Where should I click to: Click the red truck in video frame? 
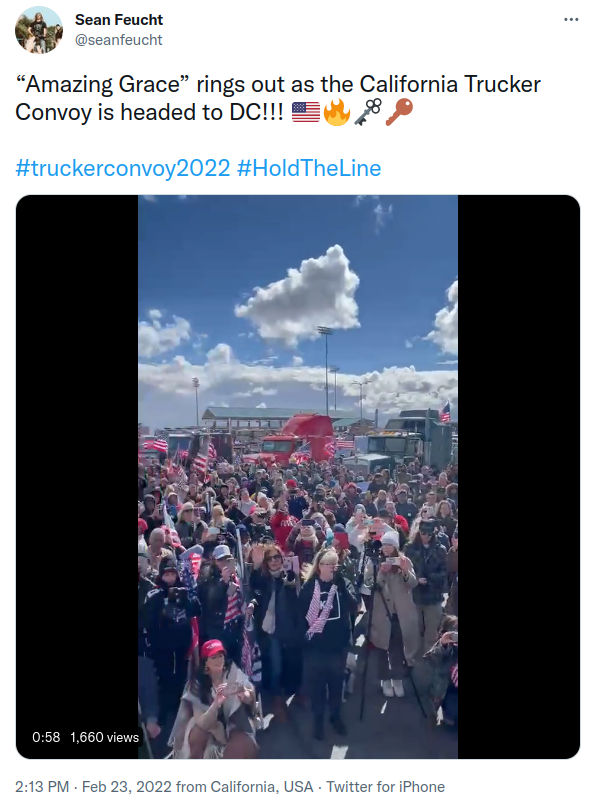[x=297, y=438]
